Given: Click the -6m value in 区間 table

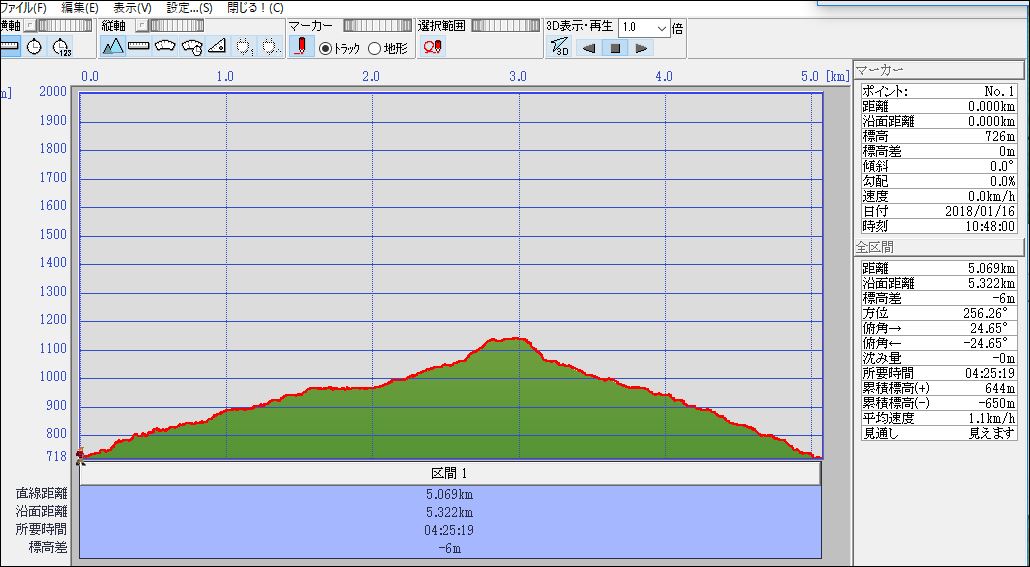Looking at the screenshot, I should click(x=450, y=547).
